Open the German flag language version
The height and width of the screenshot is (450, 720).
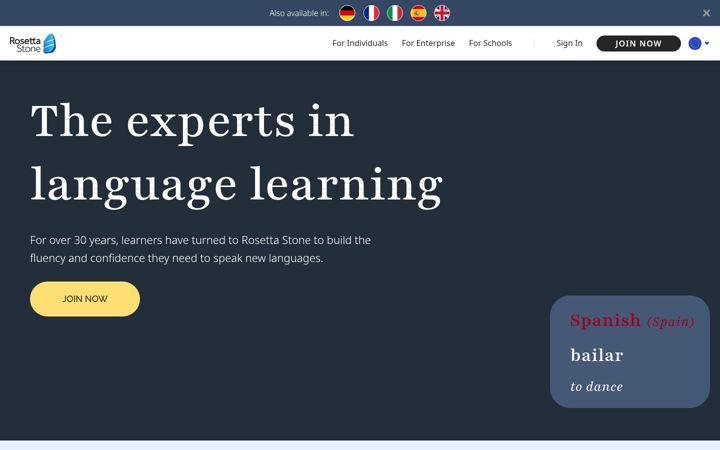point(347,13)
